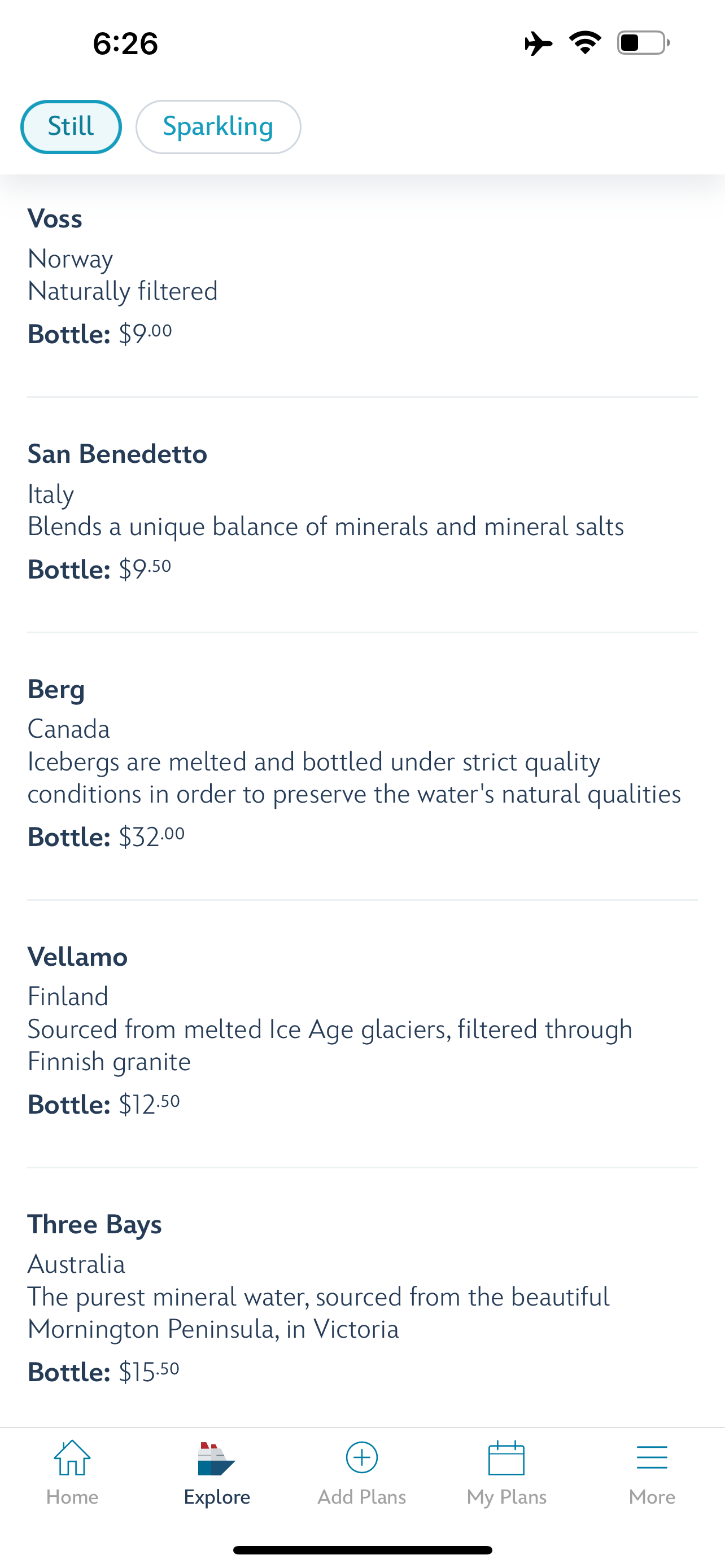The image size is (725, 1568).
Task: Select the Voss water entry
Action: (x=55, y=218)
